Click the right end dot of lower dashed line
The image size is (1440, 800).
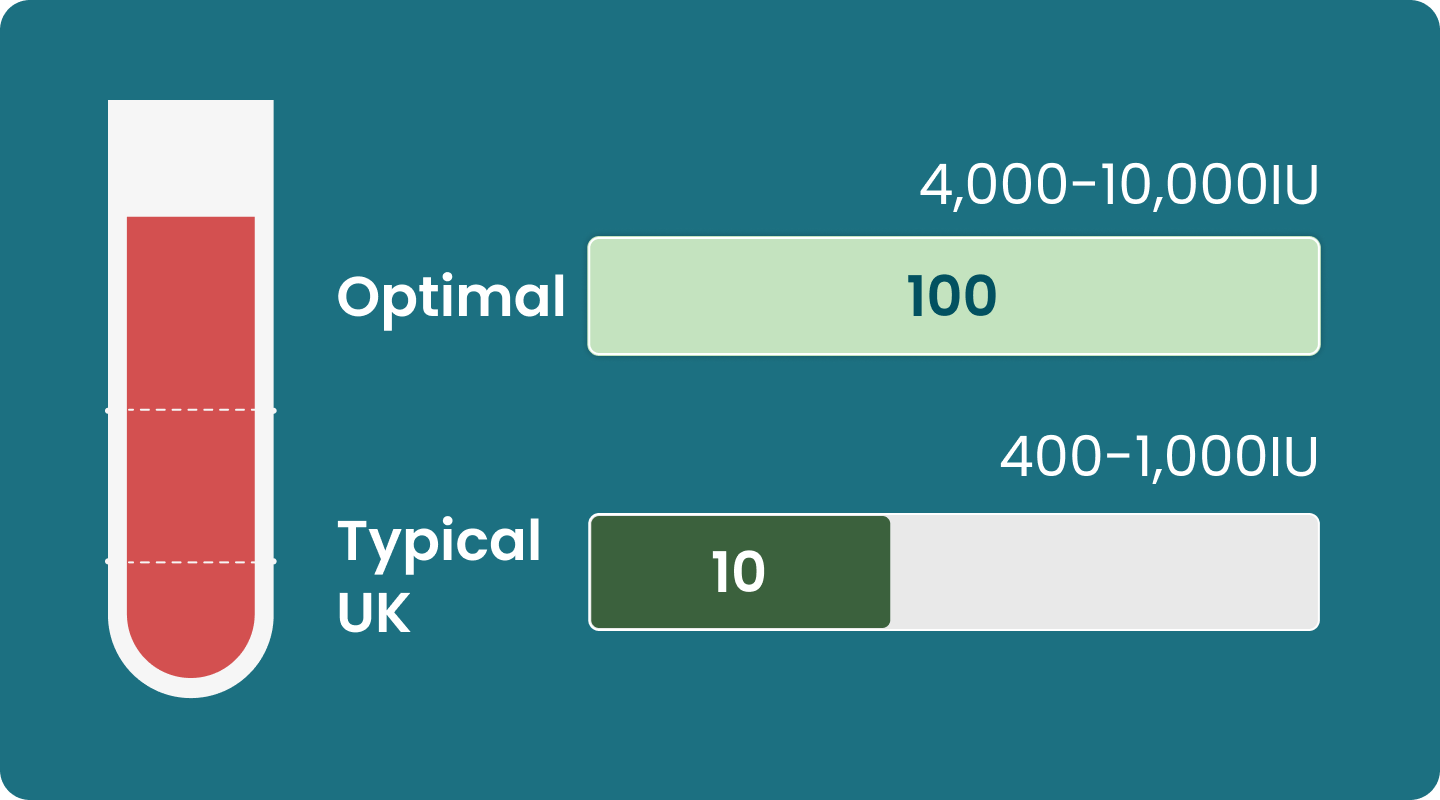[x=273, y=562]
